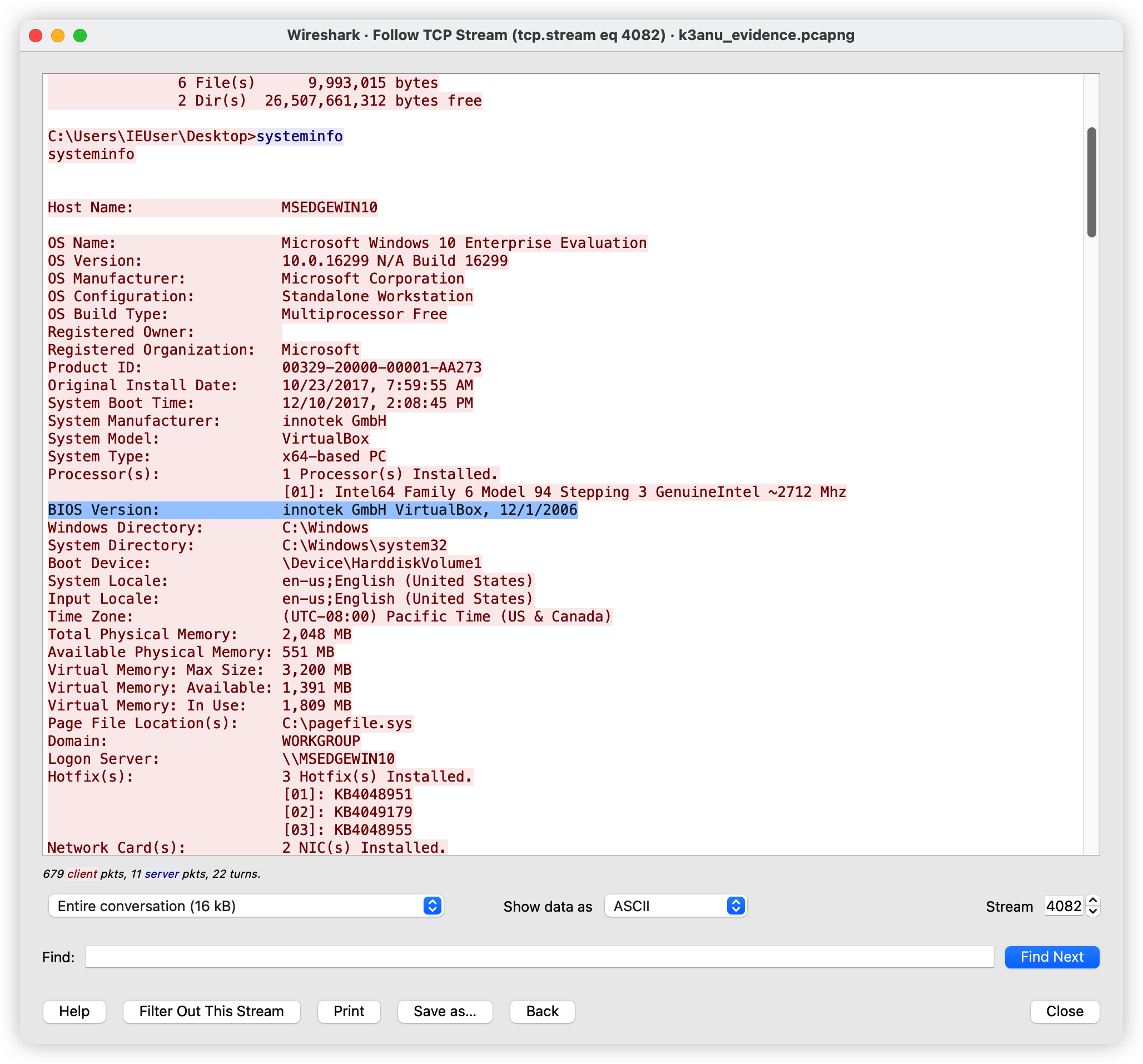Click the Stream number field showing 4082
This screenshot has height=1064, width=1143.
(1064, 906)
